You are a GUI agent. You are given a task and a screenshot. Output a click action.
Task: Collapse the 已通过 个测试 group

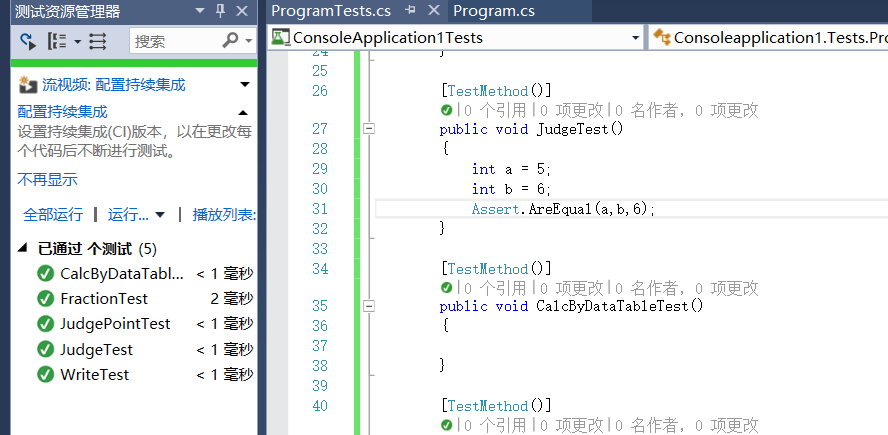click(x=23, y=248)
